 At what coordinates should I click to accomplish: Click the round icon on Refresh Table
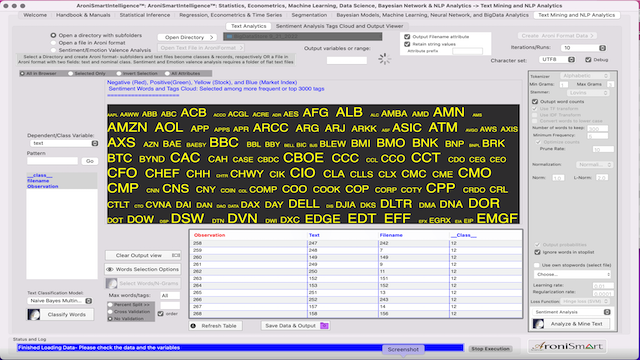[193, 326]
